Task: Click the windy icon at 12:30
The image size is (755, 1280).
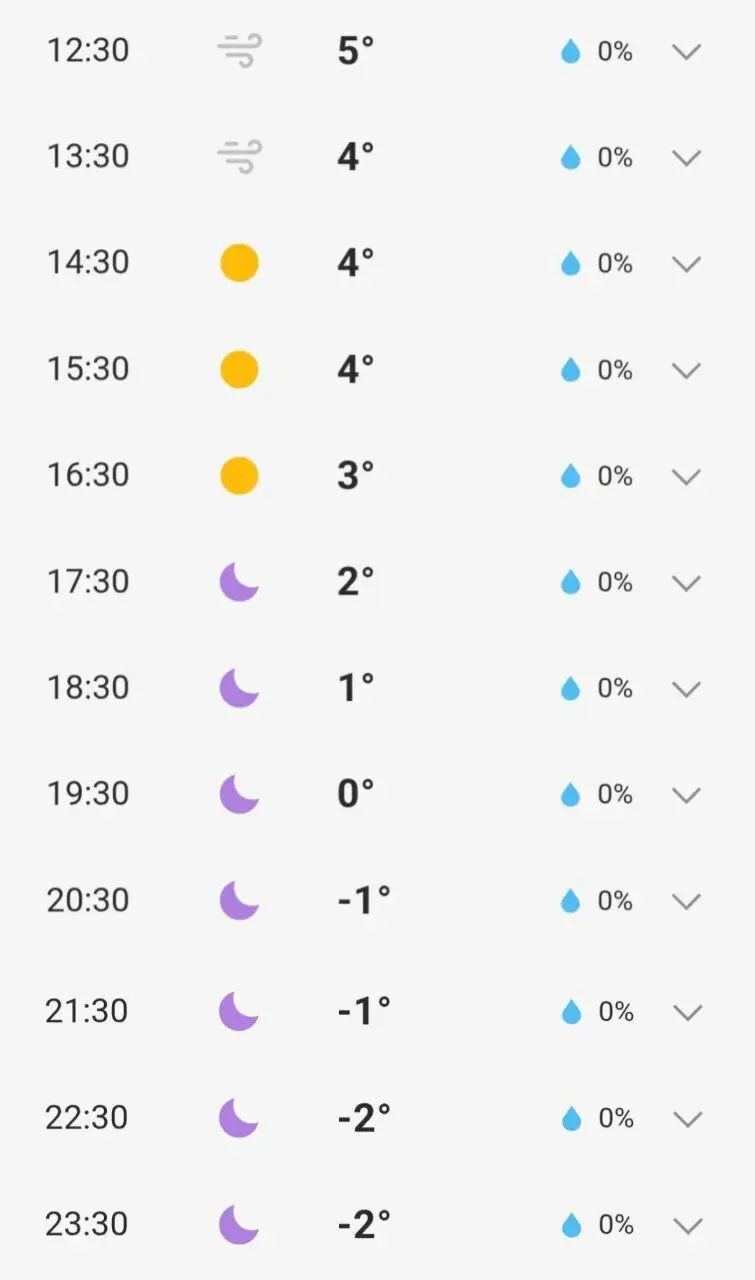Action: click(x=240, y=51)
